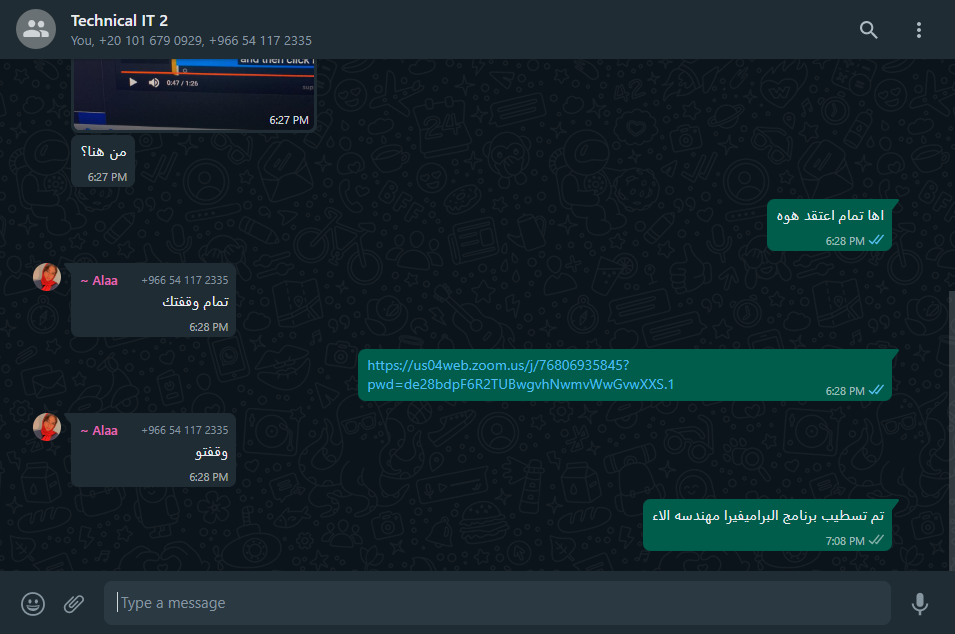955x634 pixels.
Task: Click phone number +966 54 117 2335 on وقفتو
Action: [x=185, y=430]
